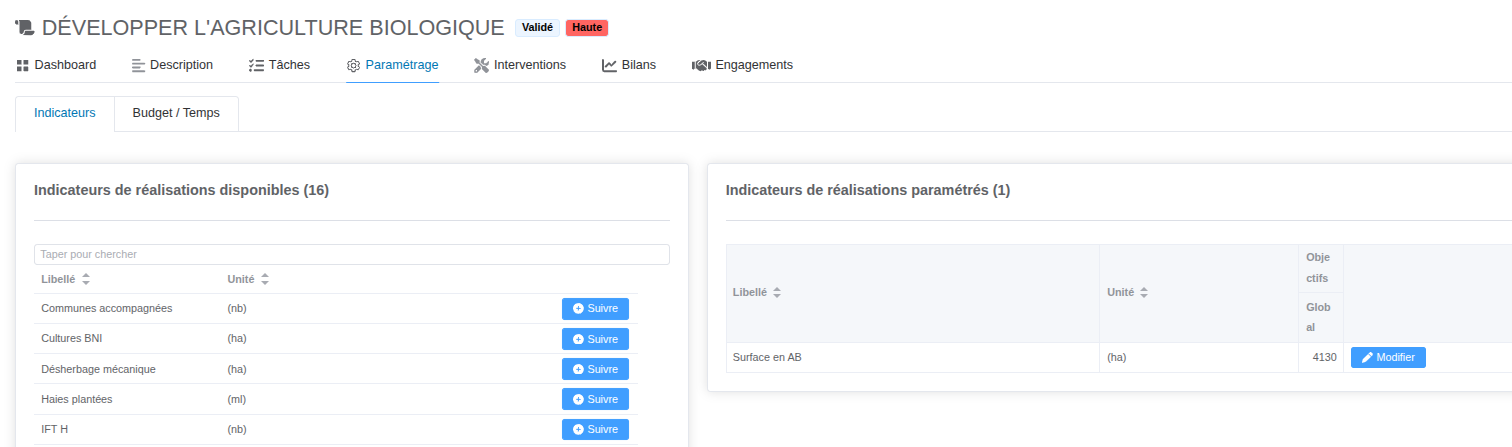Sort configured indicators by Libellé
1512x447 pixels.
click(x=757, y=293)
